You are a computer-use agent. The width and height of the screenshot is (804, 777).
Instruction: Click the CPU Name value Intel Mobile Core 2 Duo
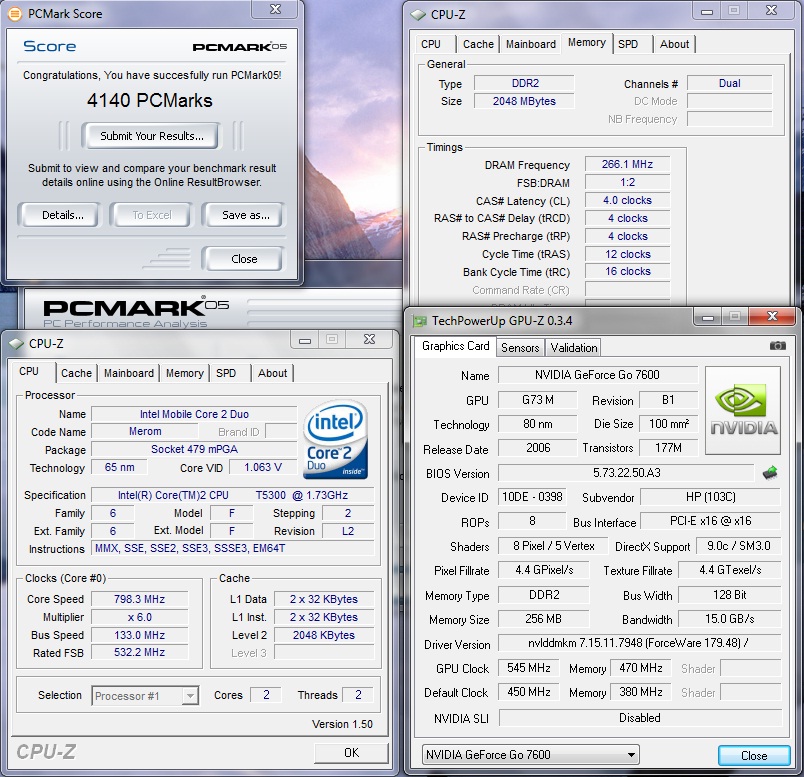pyautogui.click(x=194, y=414)
